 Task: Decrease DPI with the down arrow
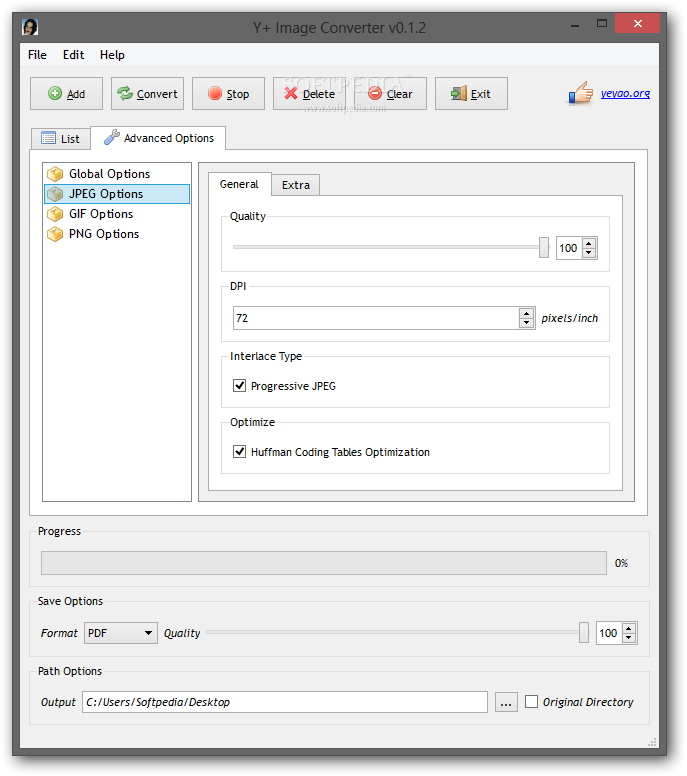(x=527, y=323)
